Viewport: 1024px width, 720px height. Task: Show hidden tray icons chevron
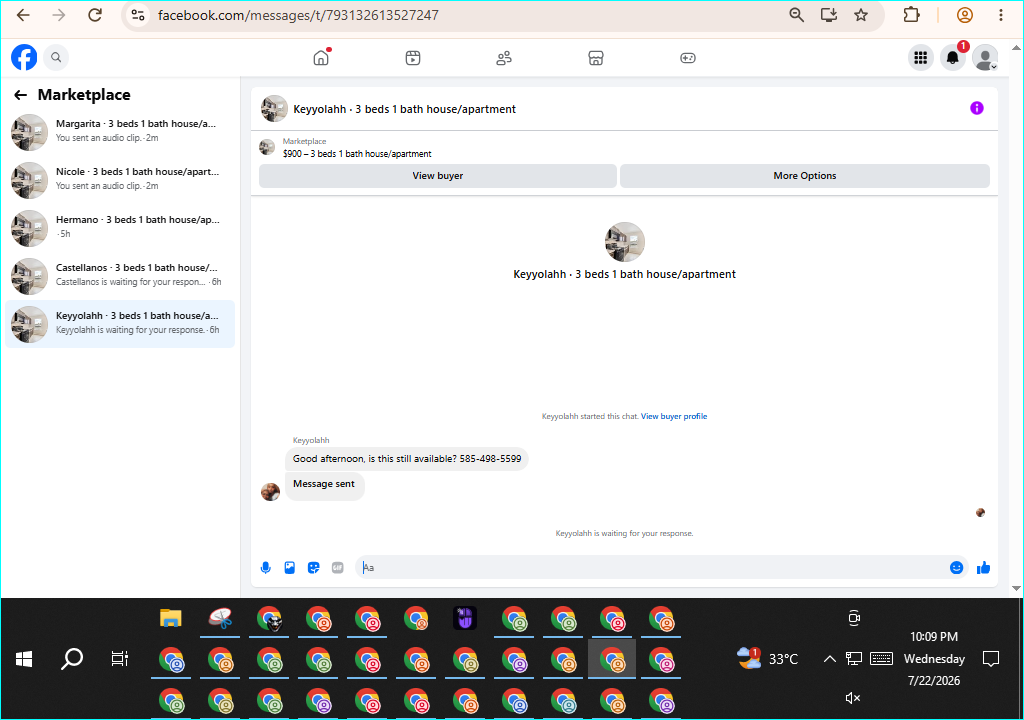pos(829,659)
